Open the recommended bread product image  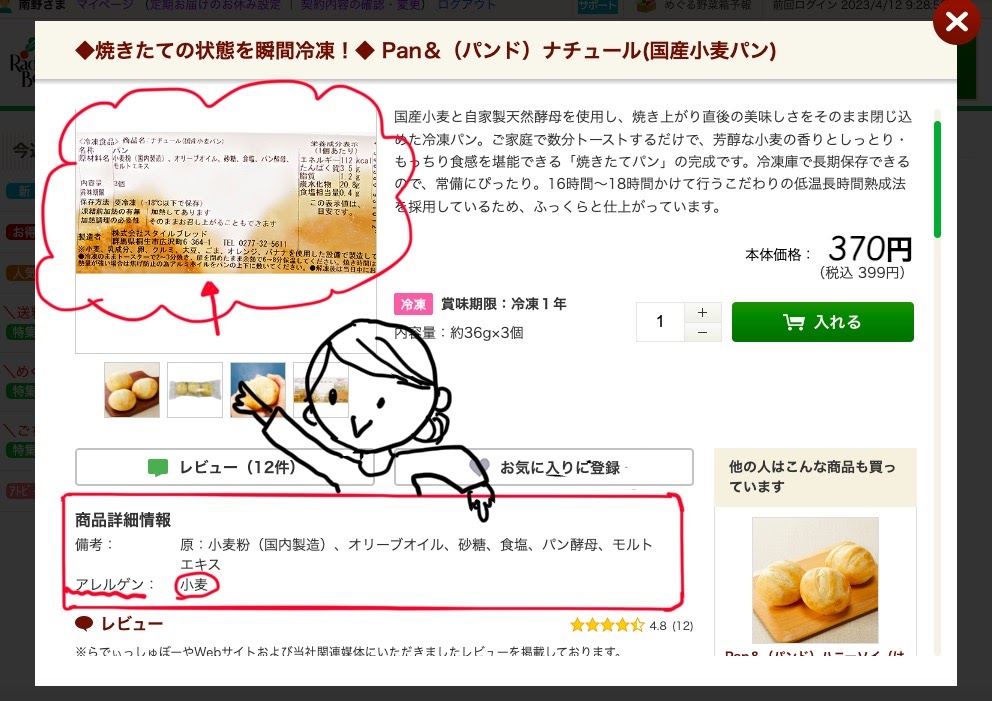pyautogui.click(x=815, y=580)
